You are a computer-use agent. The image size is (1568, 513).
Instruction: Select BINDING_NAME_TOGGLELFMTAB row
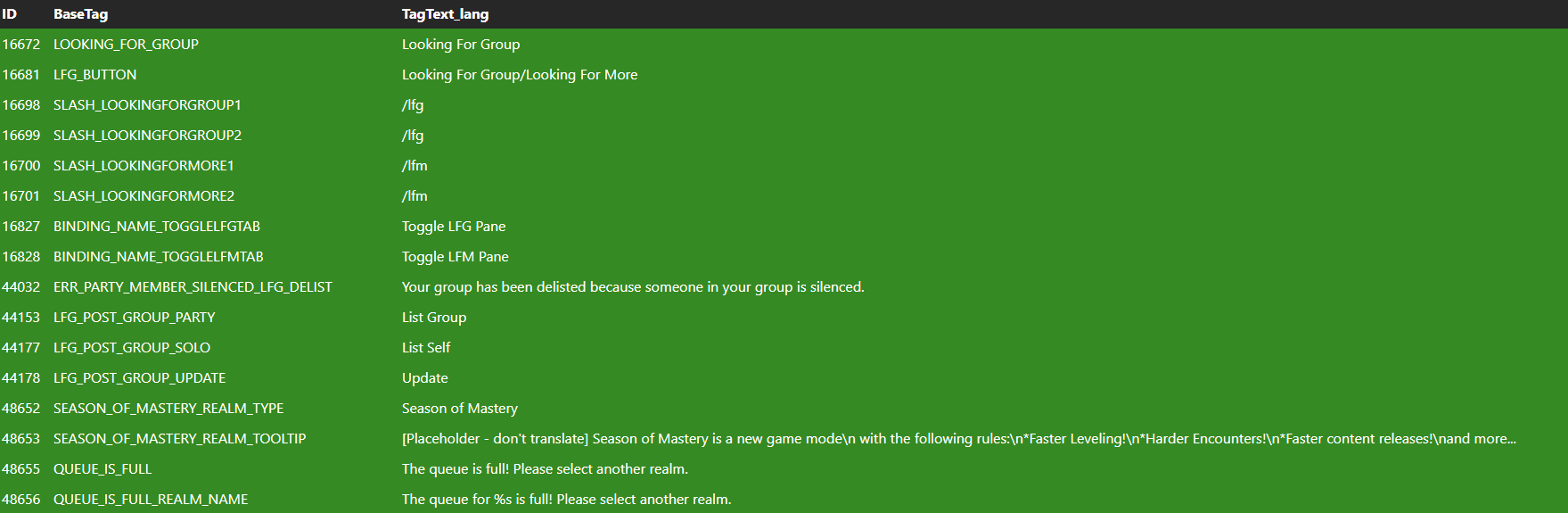(158, 257)
